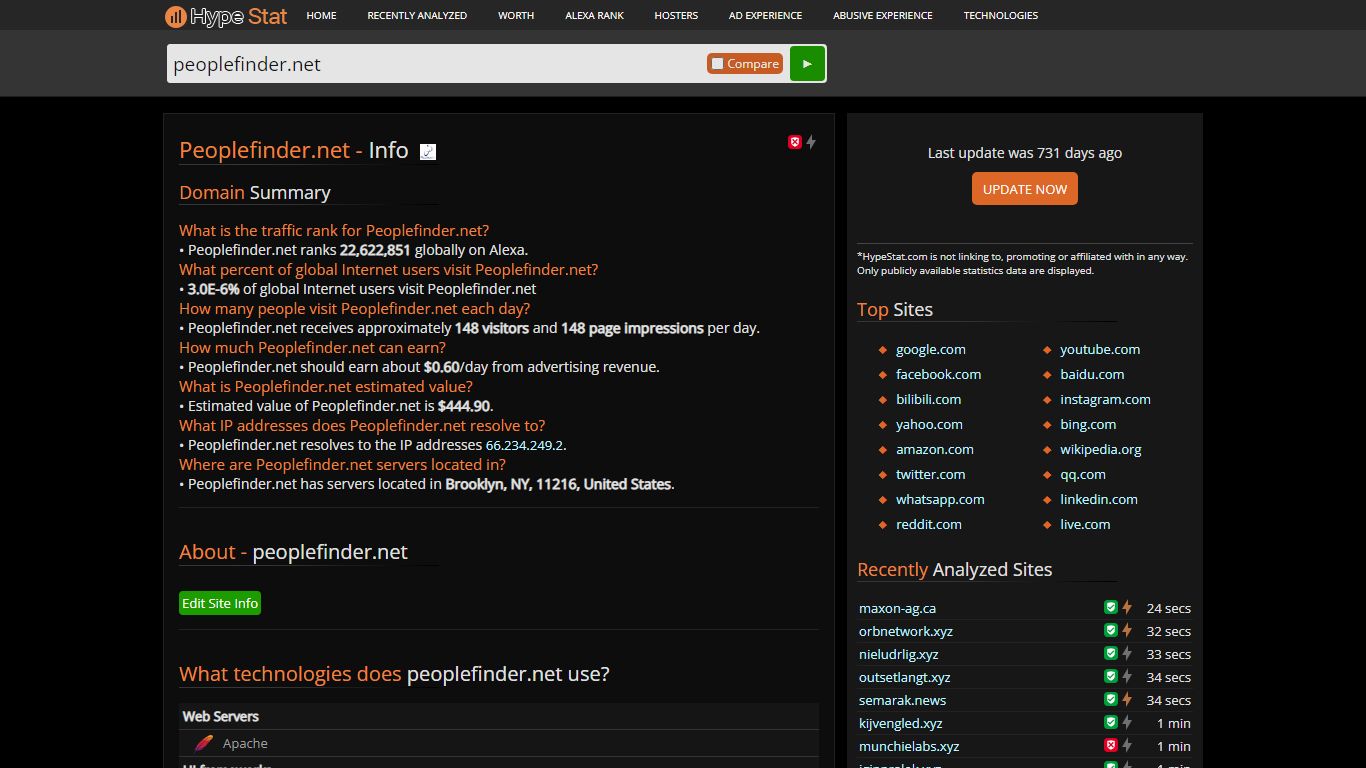Open linkedin.com in Top Sites
Screen dimensions: 1366x768
(x=1099, y=499)
